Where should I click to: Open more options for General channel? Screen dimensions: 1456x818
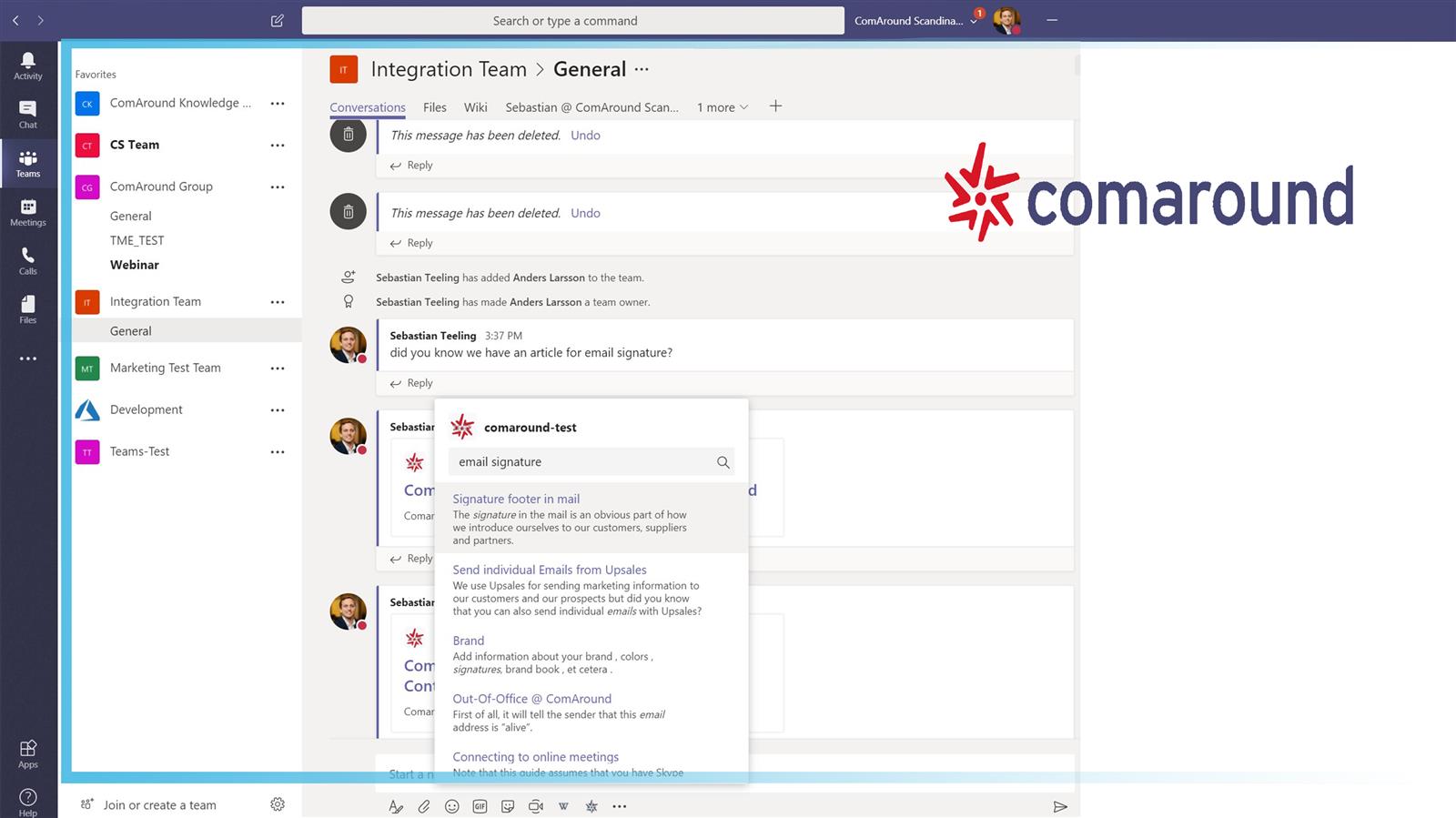click(x=642, y=69)
